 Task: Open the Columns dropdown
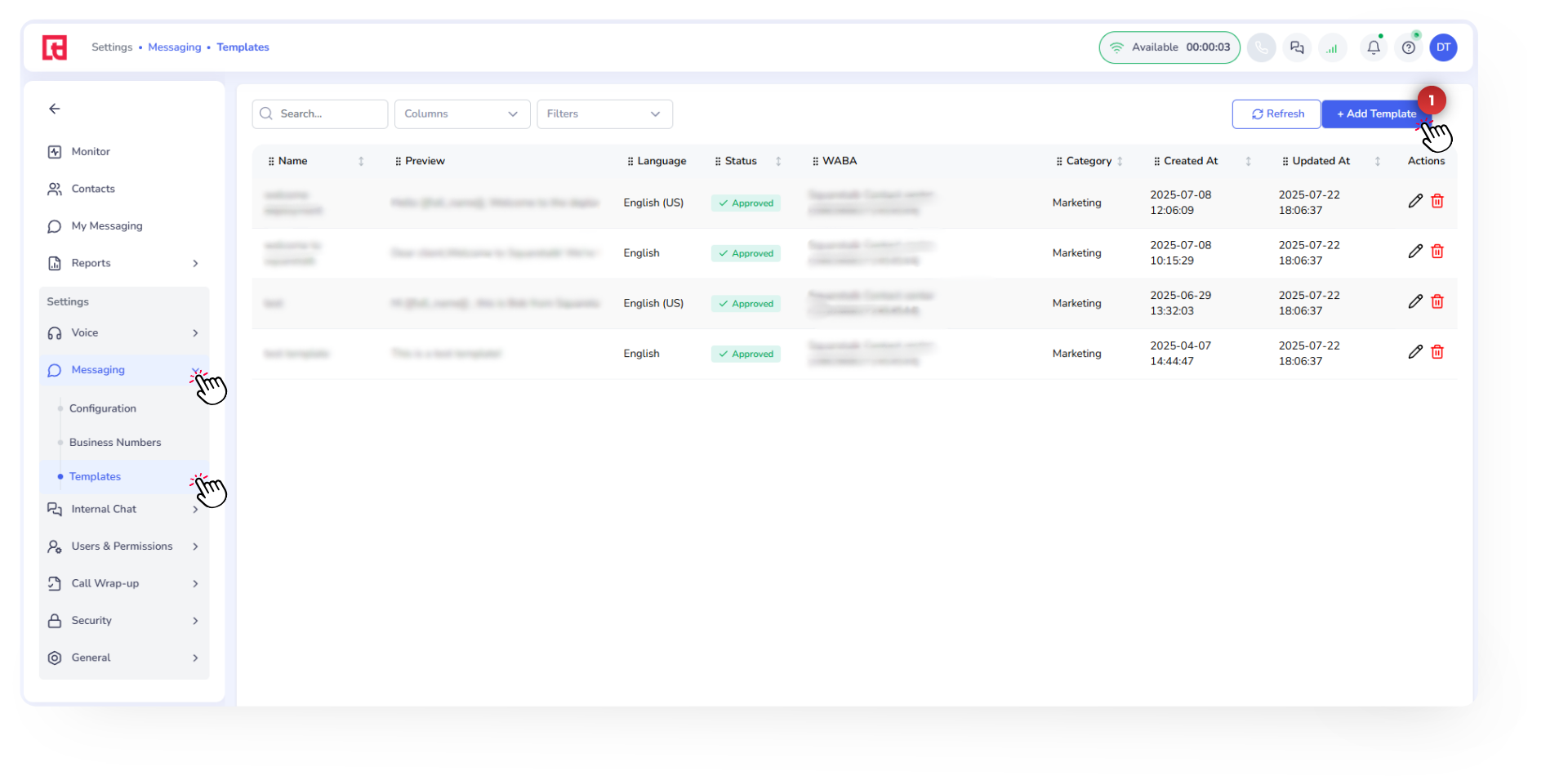coord(461,114)
